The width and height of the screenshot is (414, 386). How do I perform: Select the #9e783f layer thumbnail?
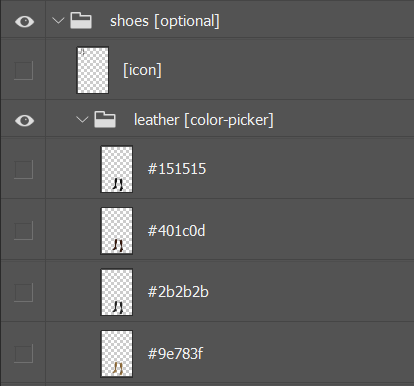point(117,353)
